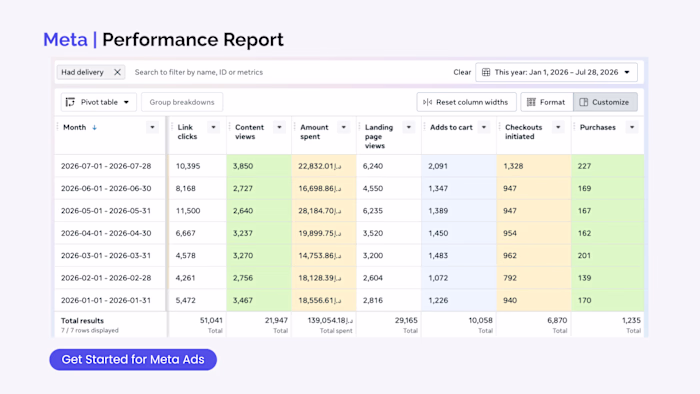The image size is (700, 394).
Task: Click the 10,395 link clicks cell
Action: point(197,166)
